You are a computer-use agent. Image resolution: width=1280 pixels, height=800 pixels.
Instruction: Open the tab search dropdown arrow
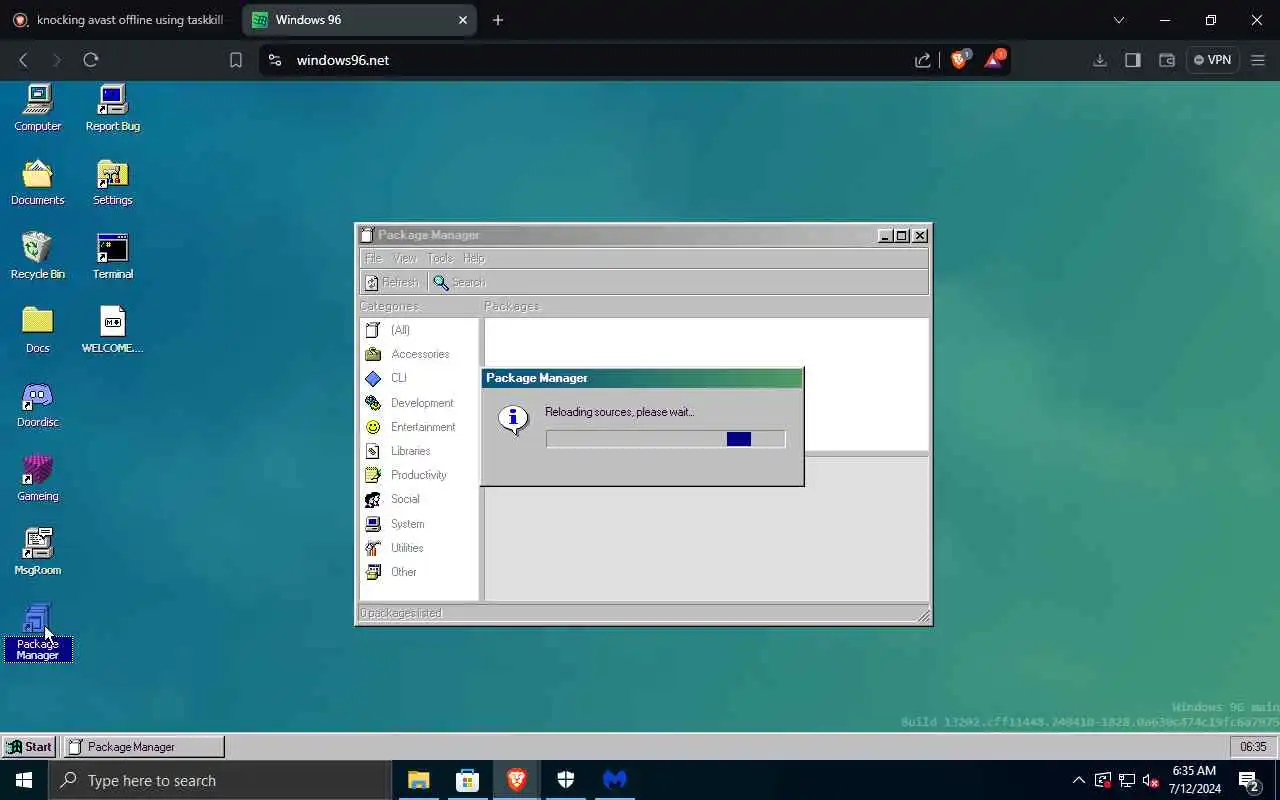pyautogui.click(x=1119, y=20)
